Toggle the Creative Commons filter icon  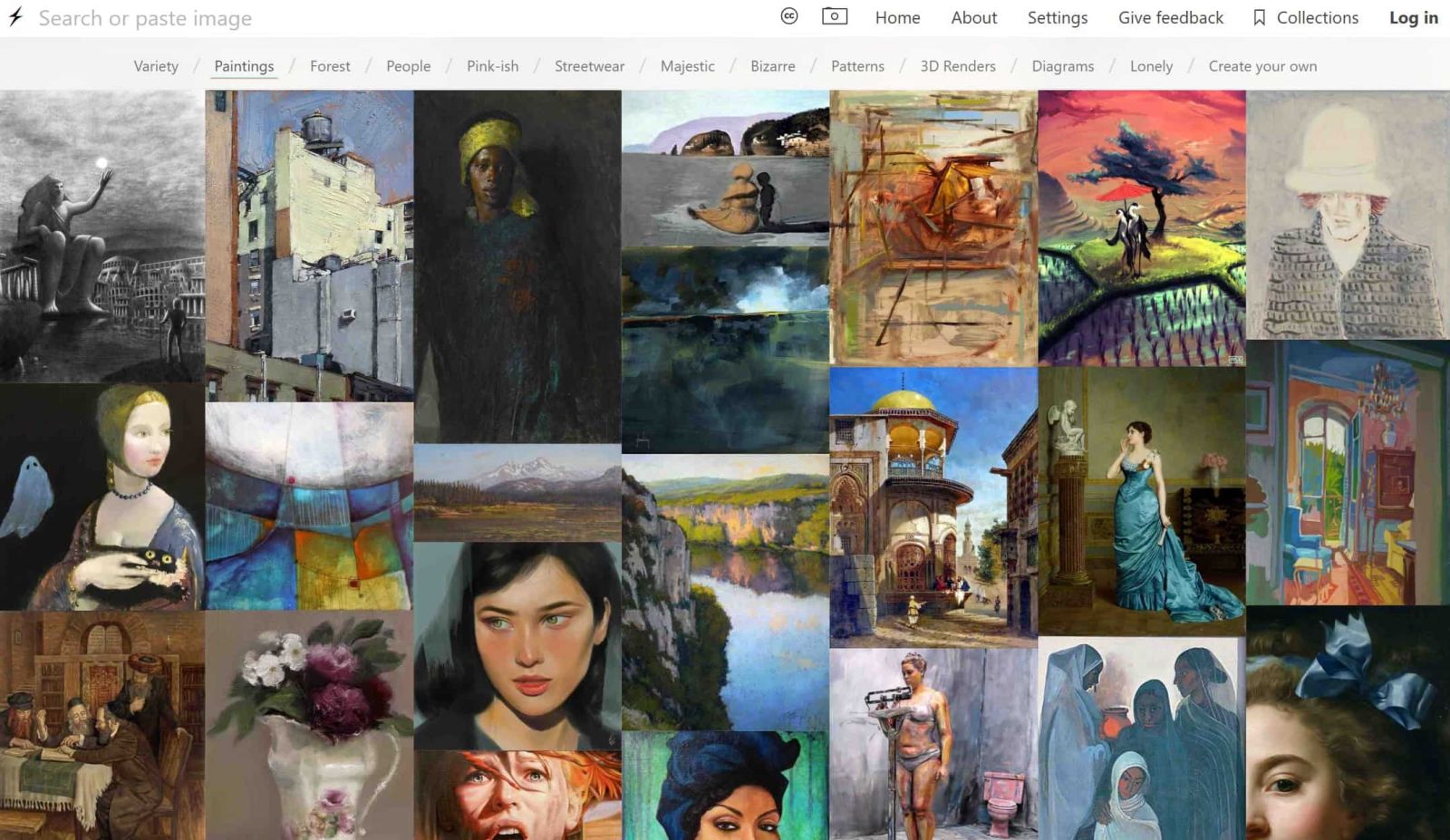(789, 16)
